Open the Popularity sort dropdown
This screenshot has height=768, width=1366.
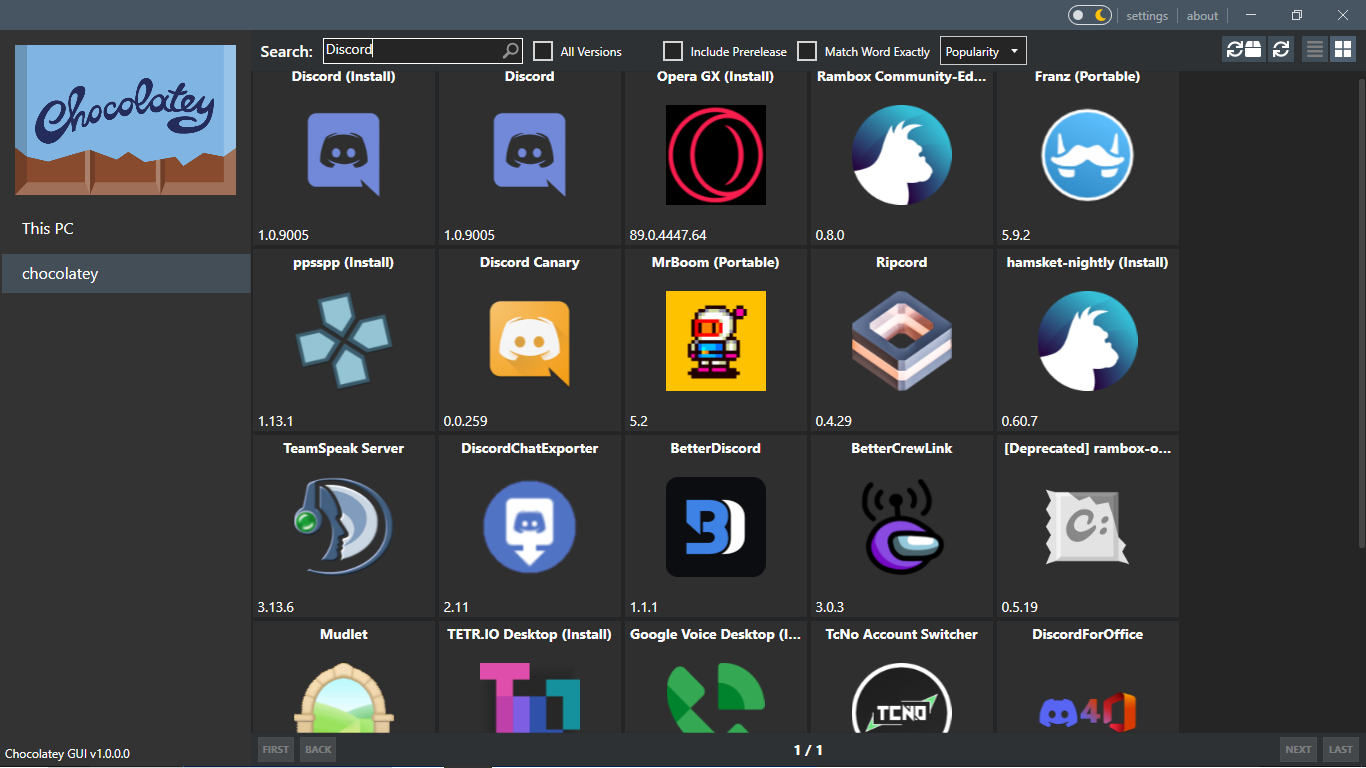pos(983,51)
